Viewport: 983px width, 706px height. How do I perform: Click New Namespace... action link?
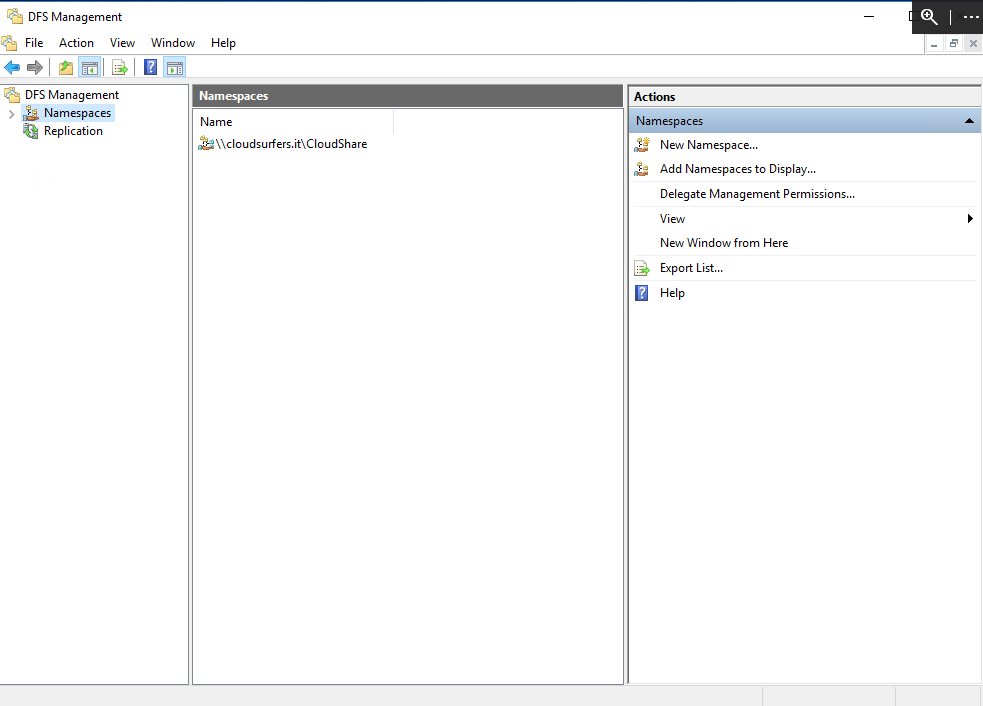point(708,145)
